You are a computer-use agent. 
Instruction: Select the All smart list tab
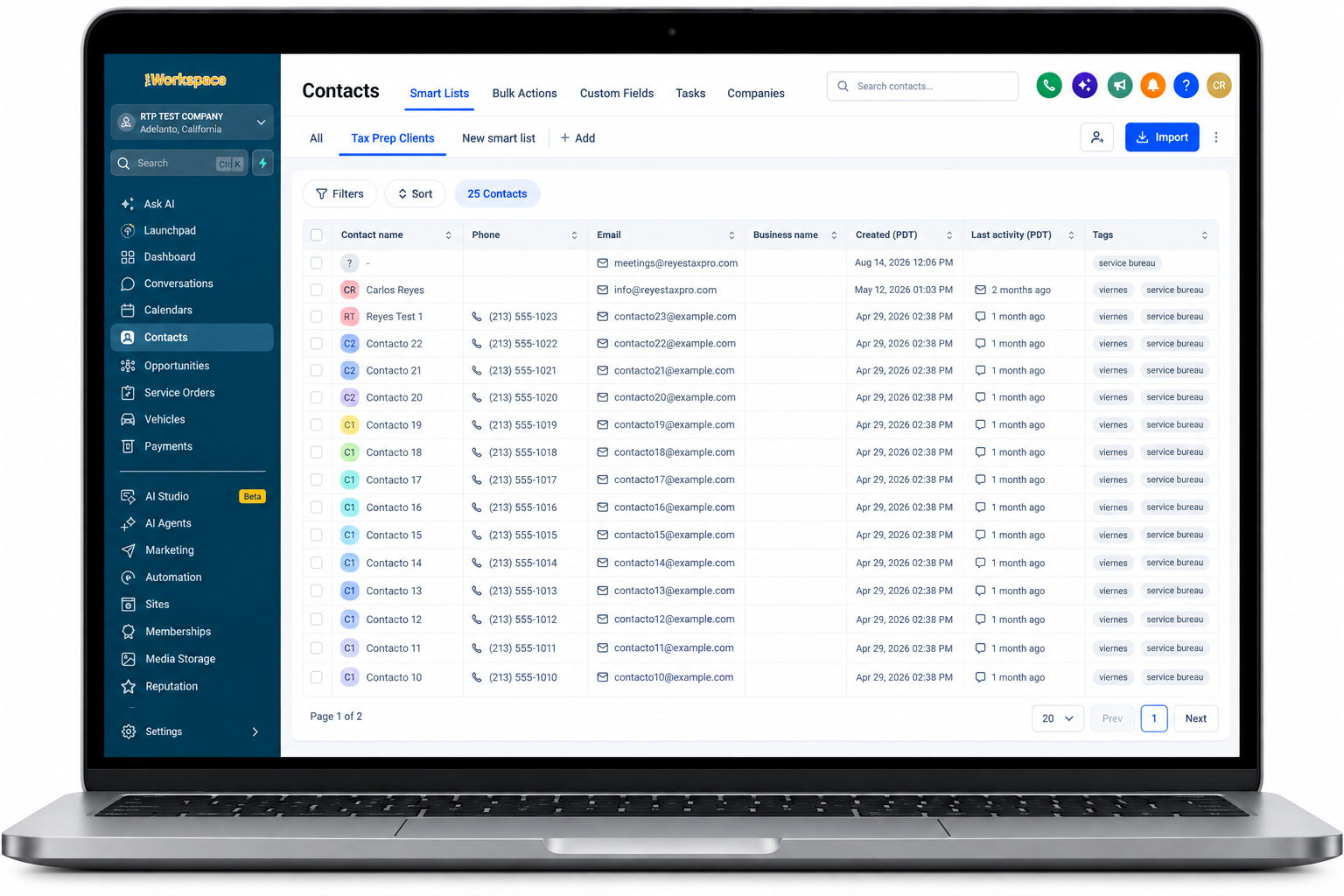317,138
